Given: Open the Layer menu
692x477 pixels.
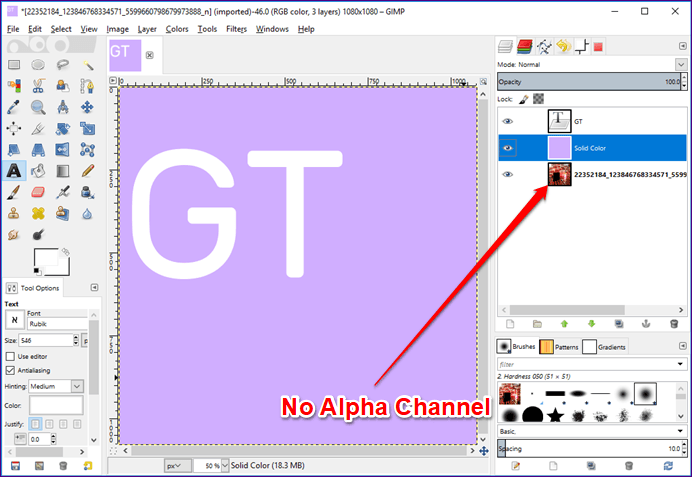Looking at the screenshot, I should [147, 29].
